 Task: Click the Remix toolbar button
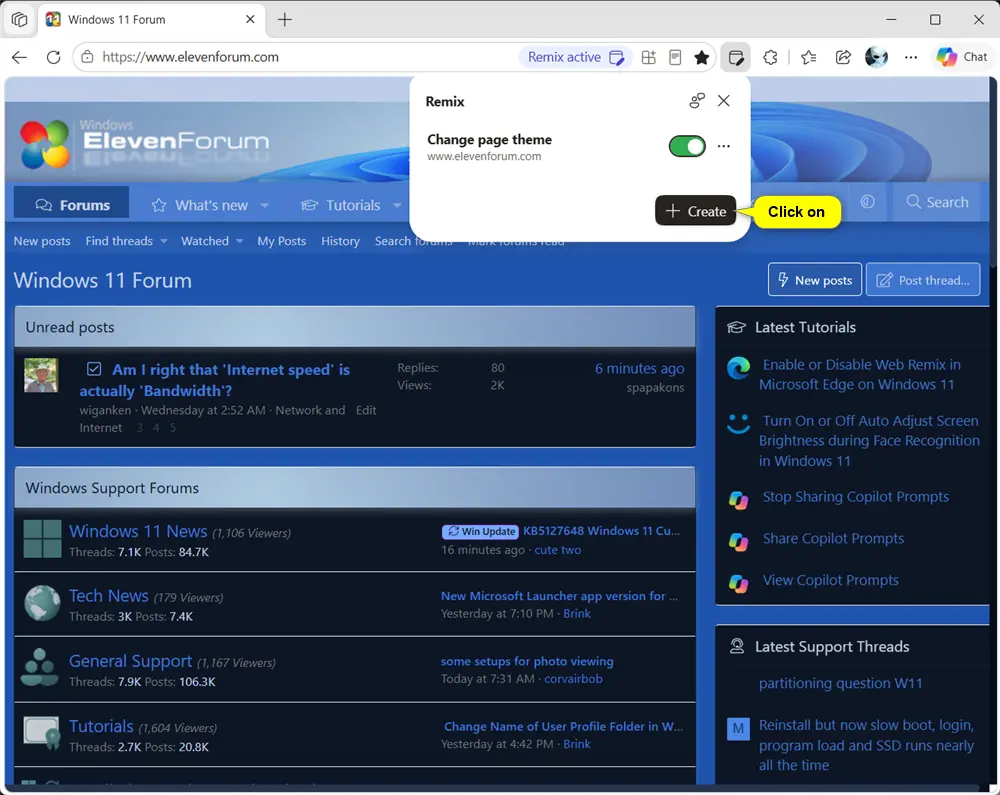click(x=735, y=57)
